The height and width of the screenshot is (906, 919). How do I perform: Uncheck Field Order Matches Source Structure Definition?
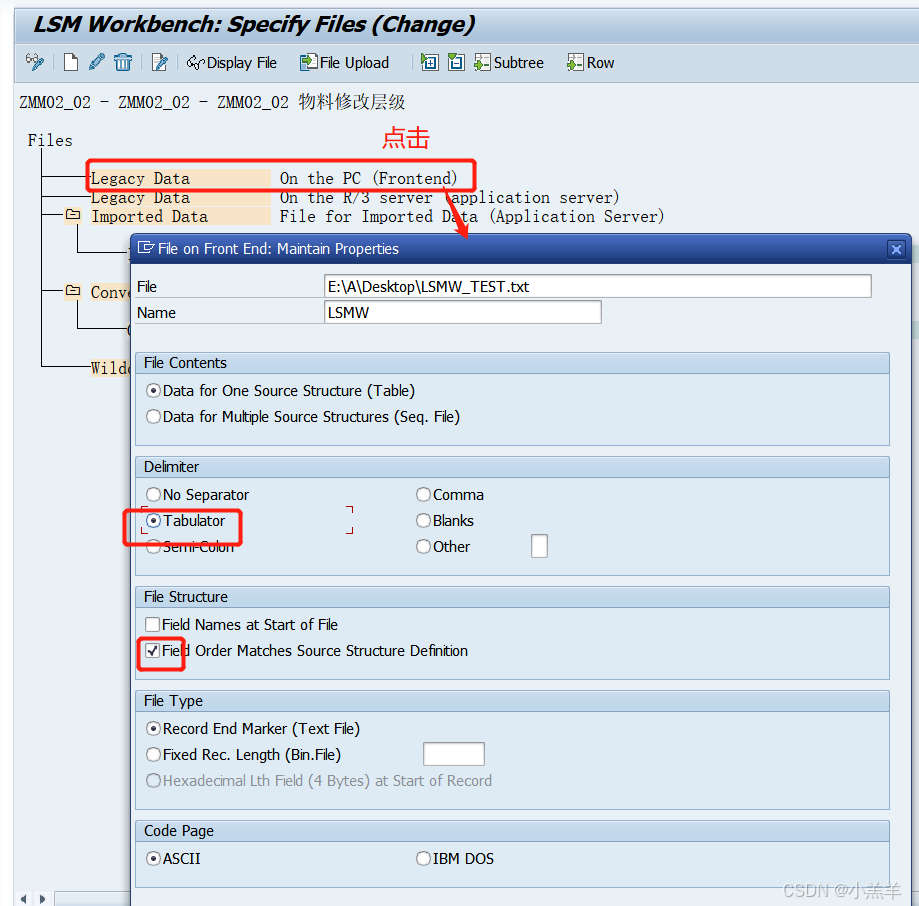click(x=151, y=649)
